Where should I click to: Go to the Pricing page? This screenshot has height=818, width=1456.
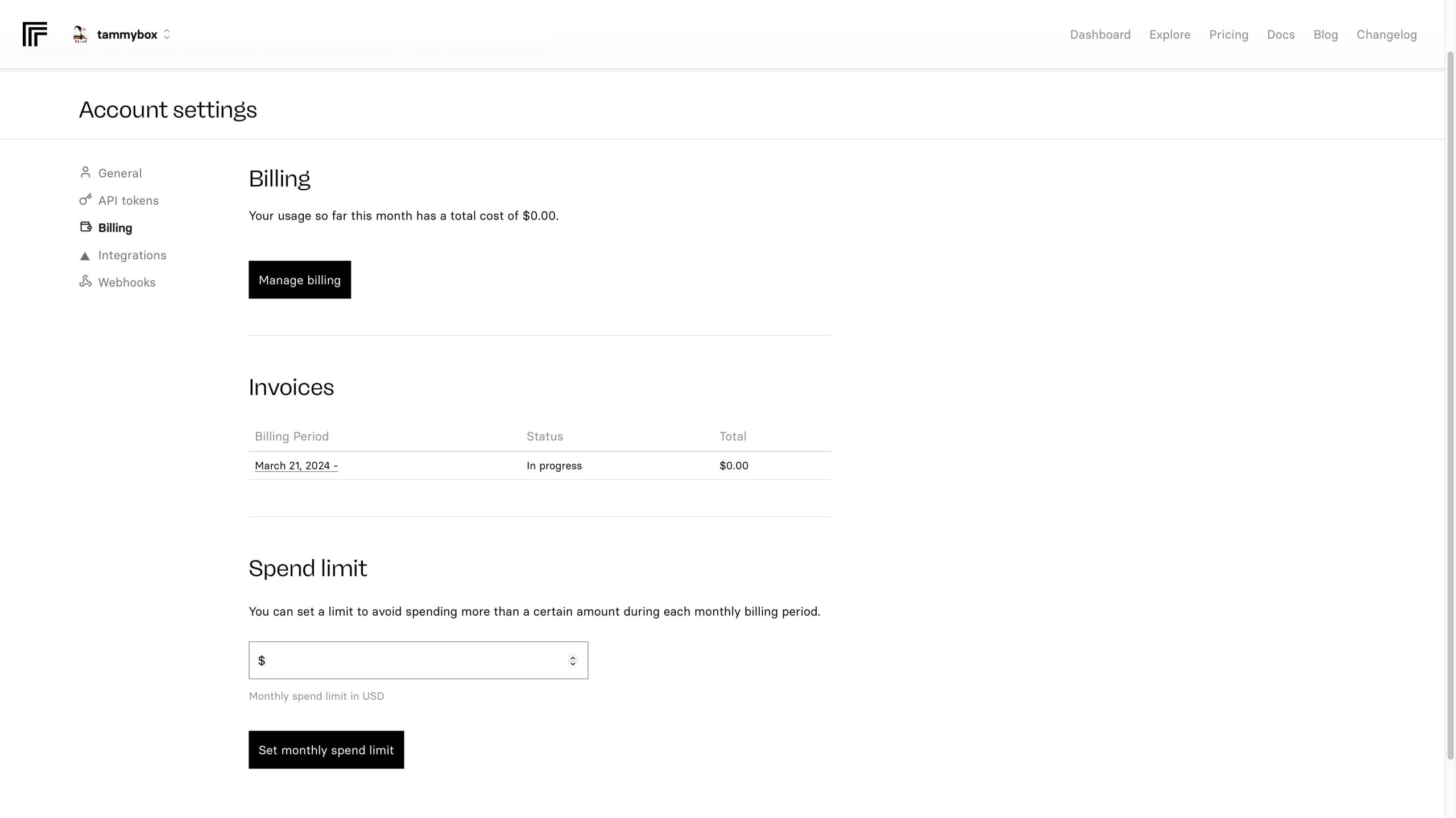click(x=1228, y=34)
